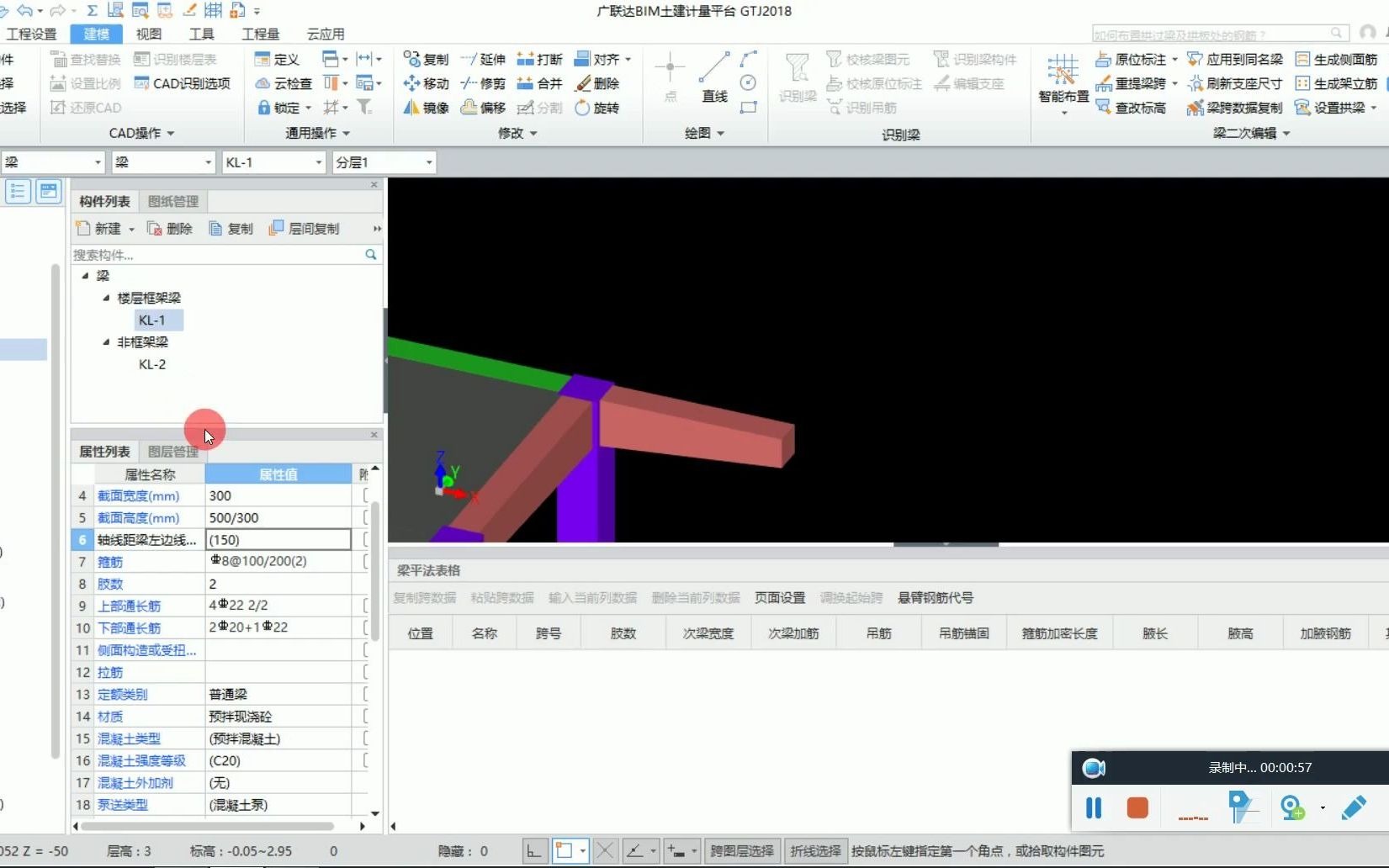Select the 旋转 (rotate) tool
1389x868 pixels.
[x=596, y=108]
